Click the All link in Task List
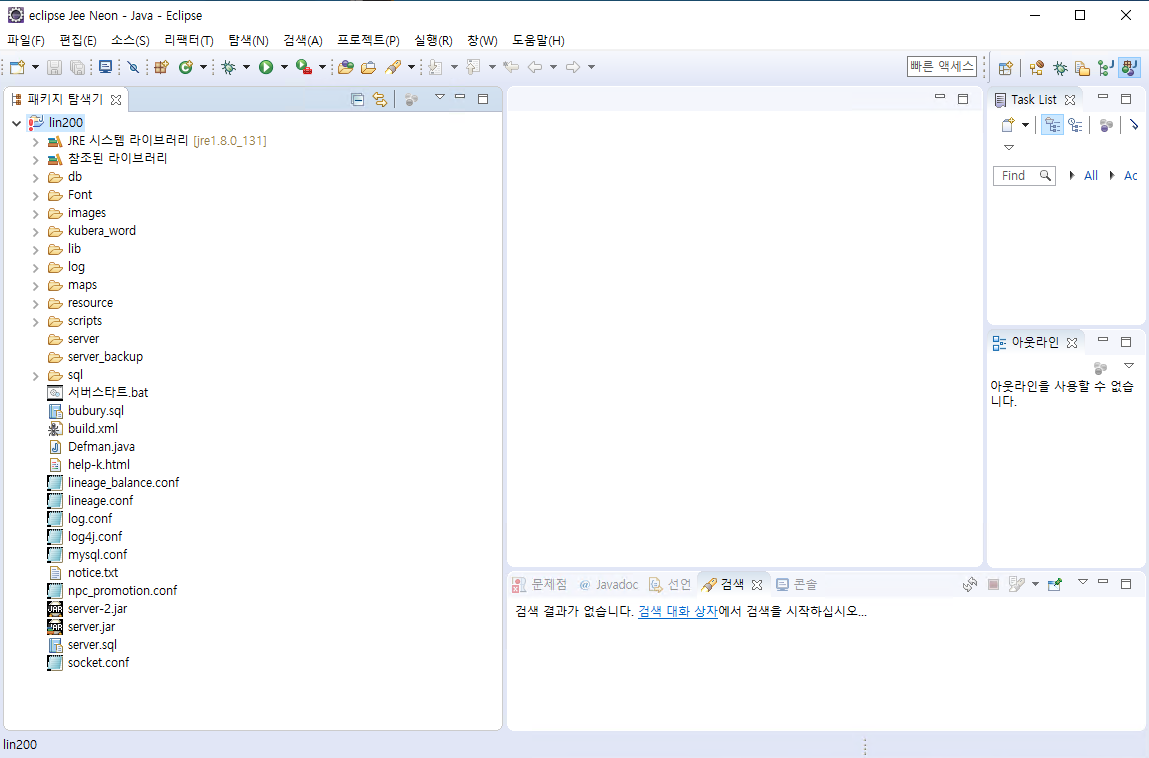Viewport: 1149px width, 758px height. tap(1090, 175)
